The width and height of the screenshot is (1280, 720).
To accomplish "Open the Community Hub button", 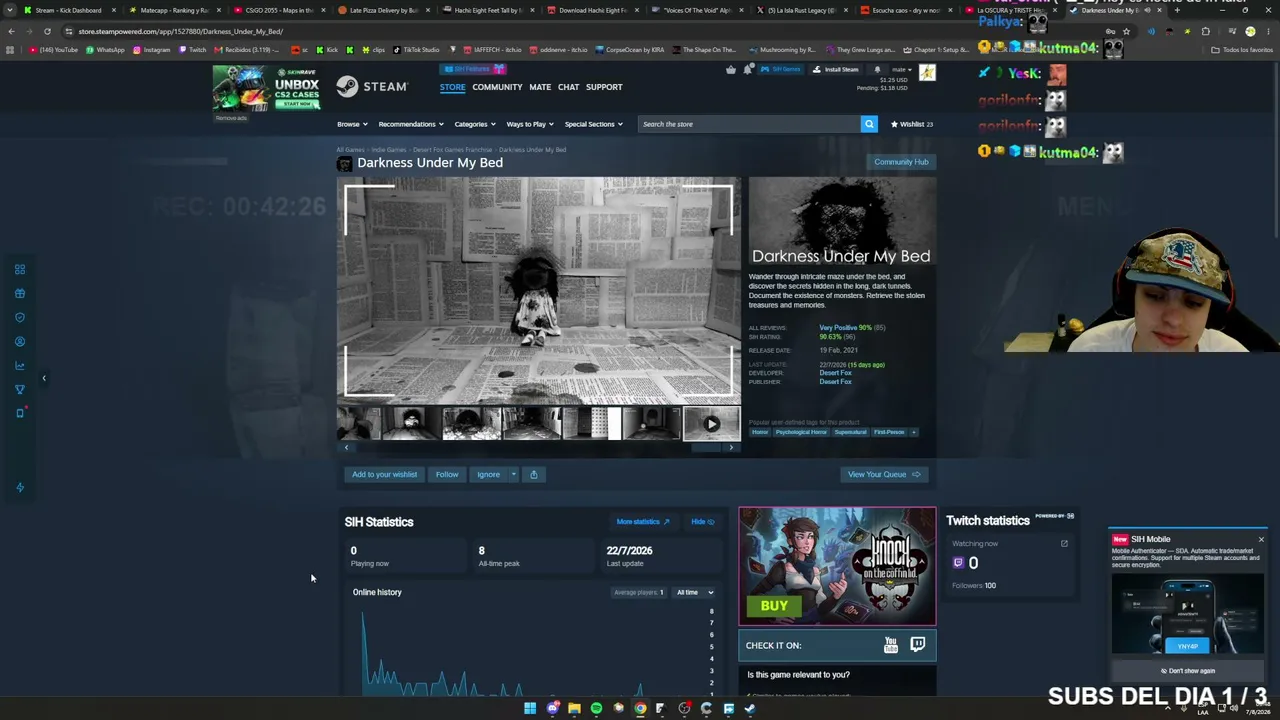I will click(x=901, y=162).
